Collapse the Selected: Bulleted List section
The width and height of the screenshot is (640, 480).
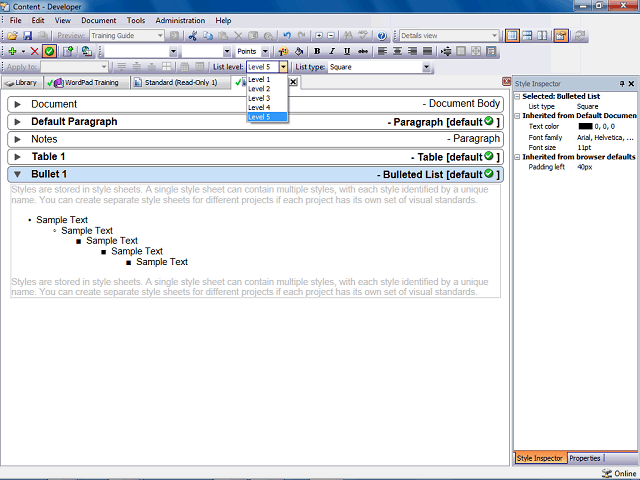517,97
